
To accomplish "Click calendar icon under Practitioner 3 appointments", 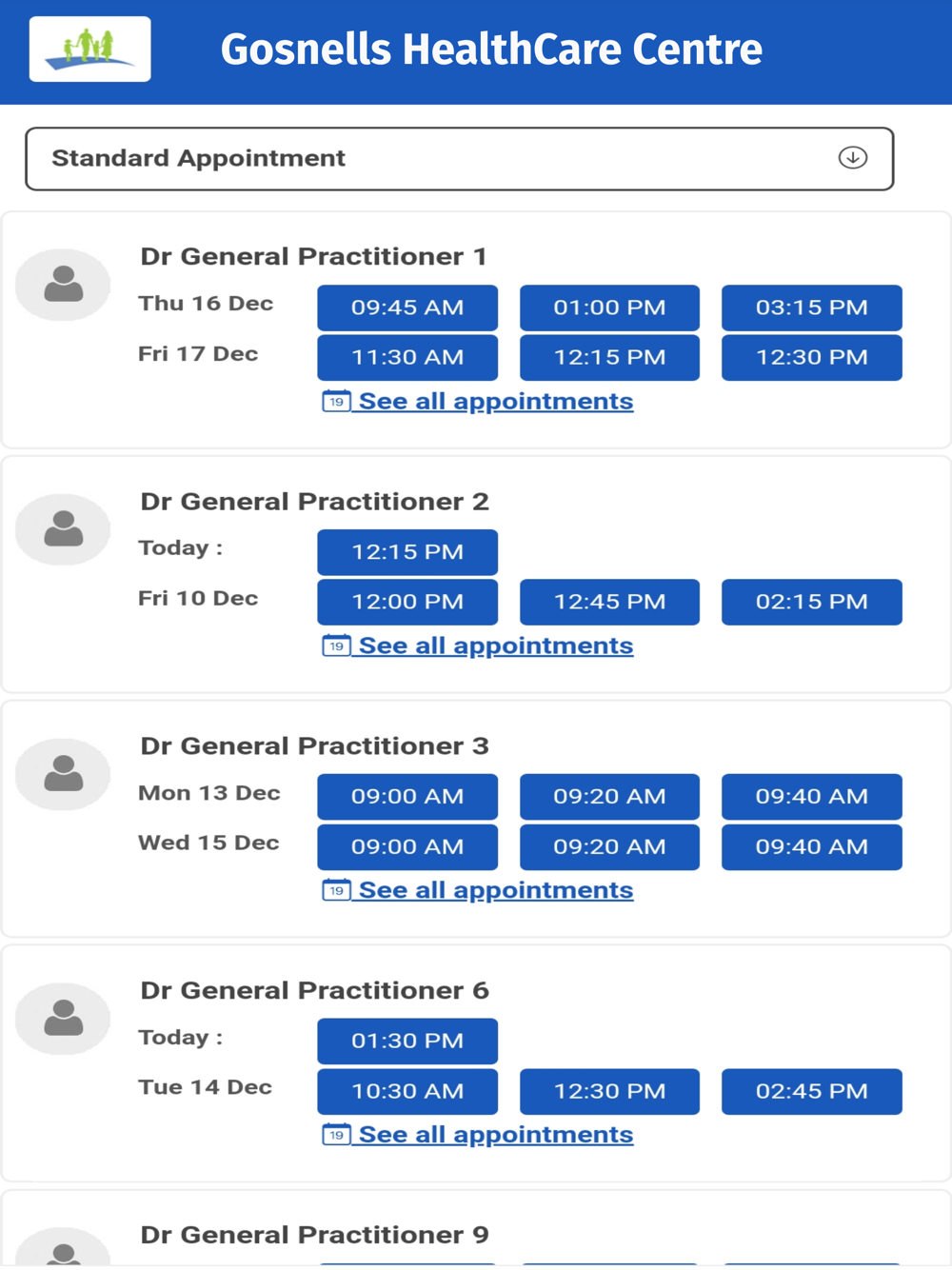I will 336,890.
